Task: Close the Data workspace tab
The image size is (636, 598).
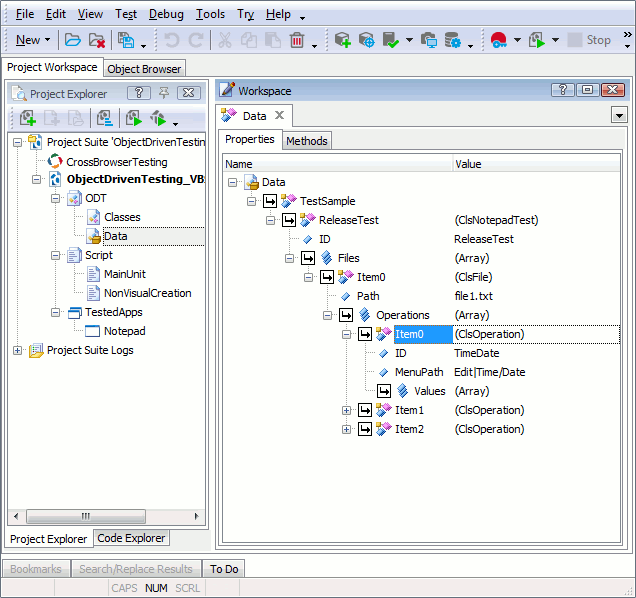Action: [281, 116]
